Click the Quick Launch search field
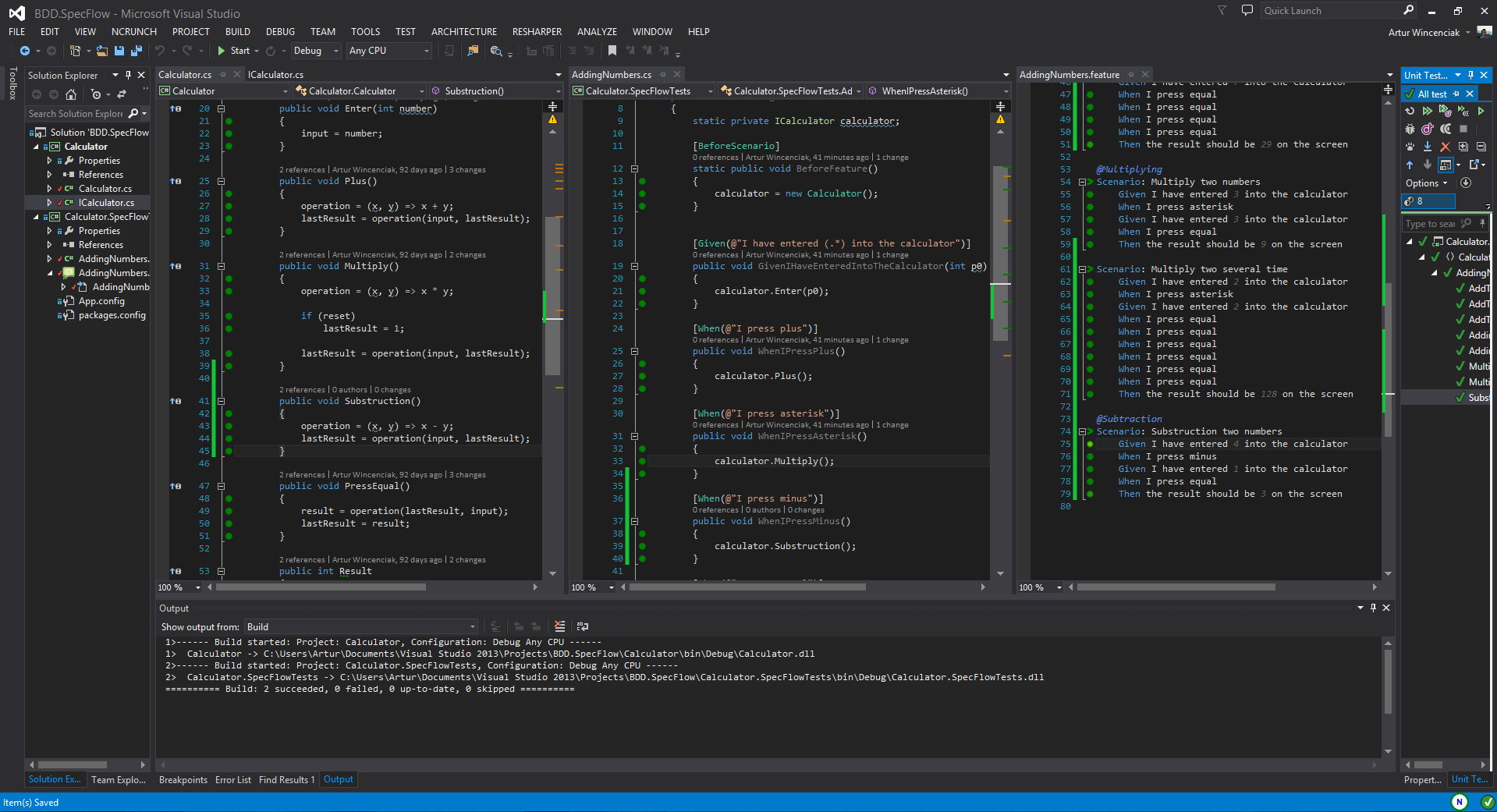 point(1331,11)
